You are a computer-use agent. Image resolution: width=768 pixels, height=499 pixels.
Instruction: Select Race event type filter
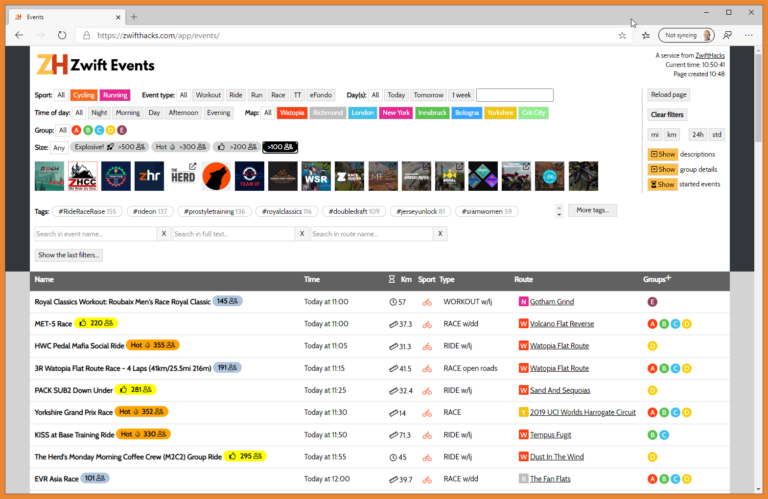pyautogui.click(x=278, y=95)
